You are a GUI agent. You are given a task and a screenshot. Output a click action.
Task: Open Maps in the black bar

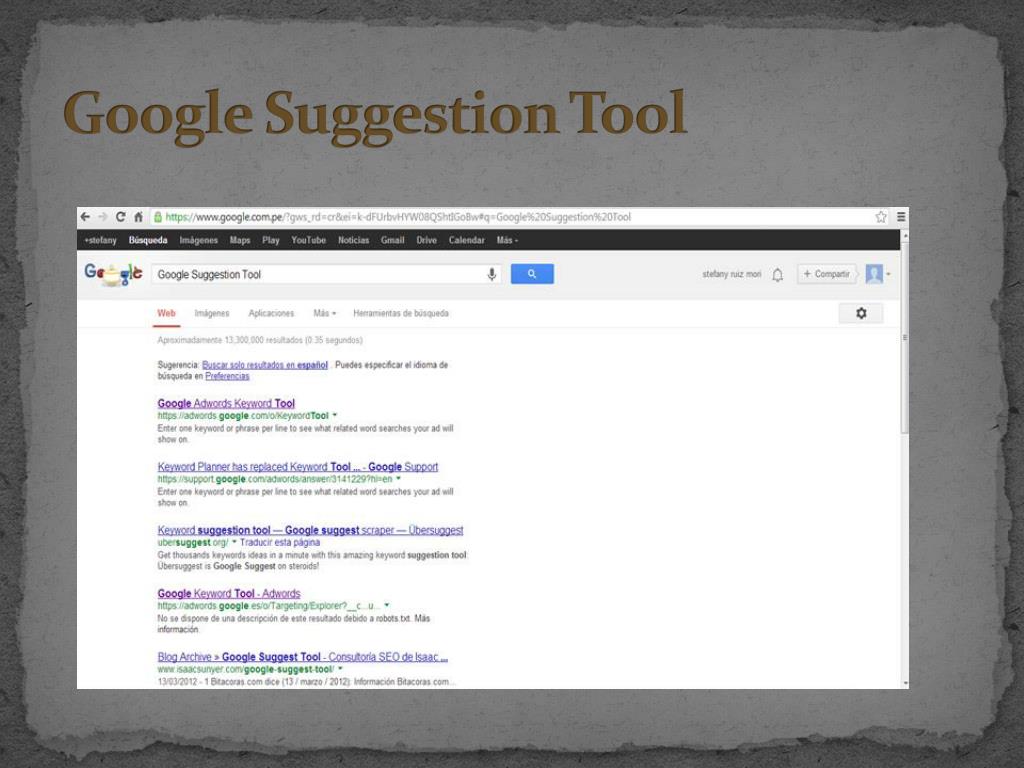tap(240, 240)
